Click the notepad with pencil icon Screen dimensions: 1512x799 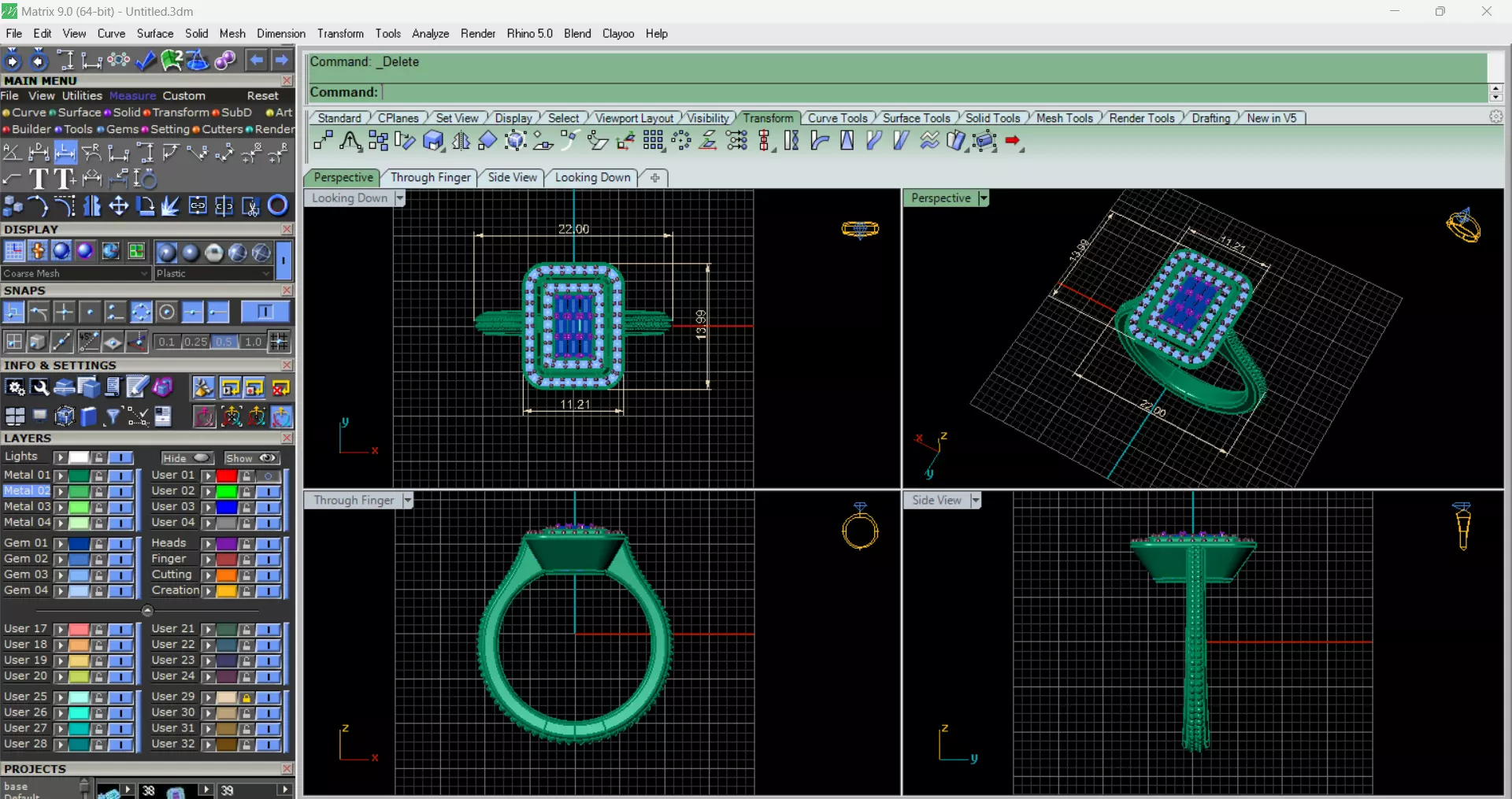[x=137, y=387]
